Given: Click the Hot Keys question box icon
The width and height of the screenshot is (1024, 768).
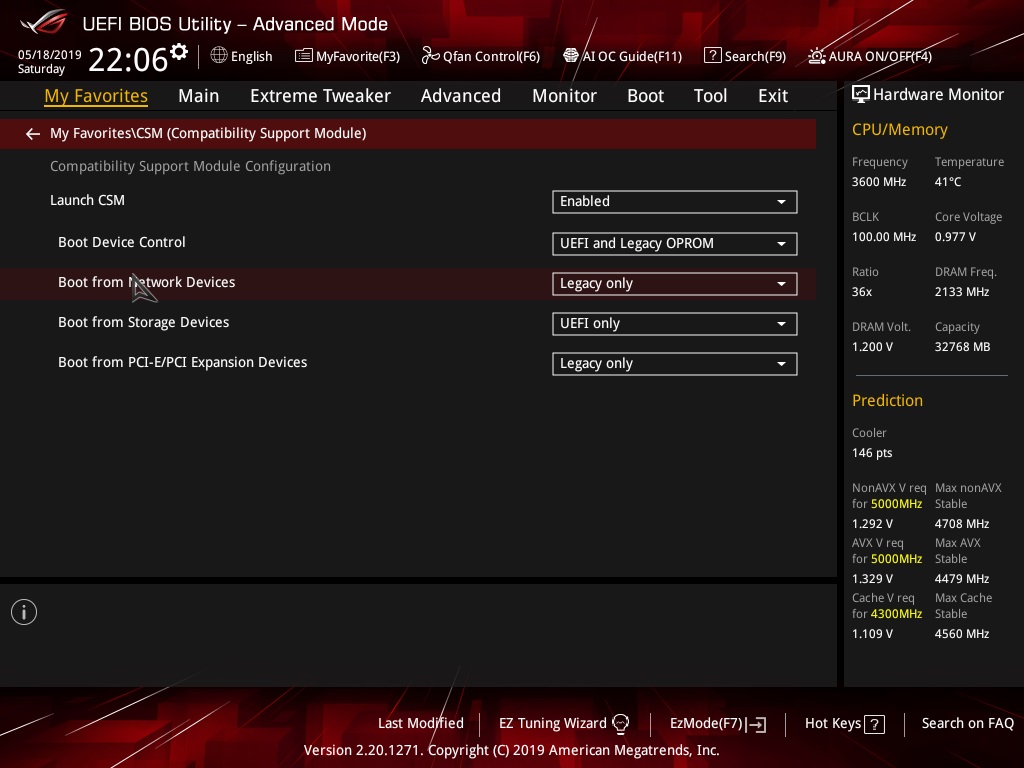Looking at the screenshot, I should point(874,724).
